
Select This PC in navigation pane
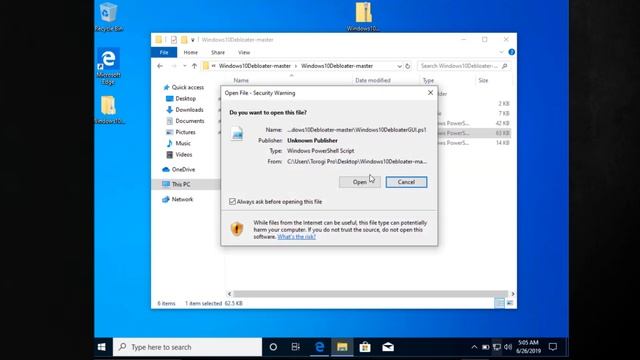[x=181, y=184]
